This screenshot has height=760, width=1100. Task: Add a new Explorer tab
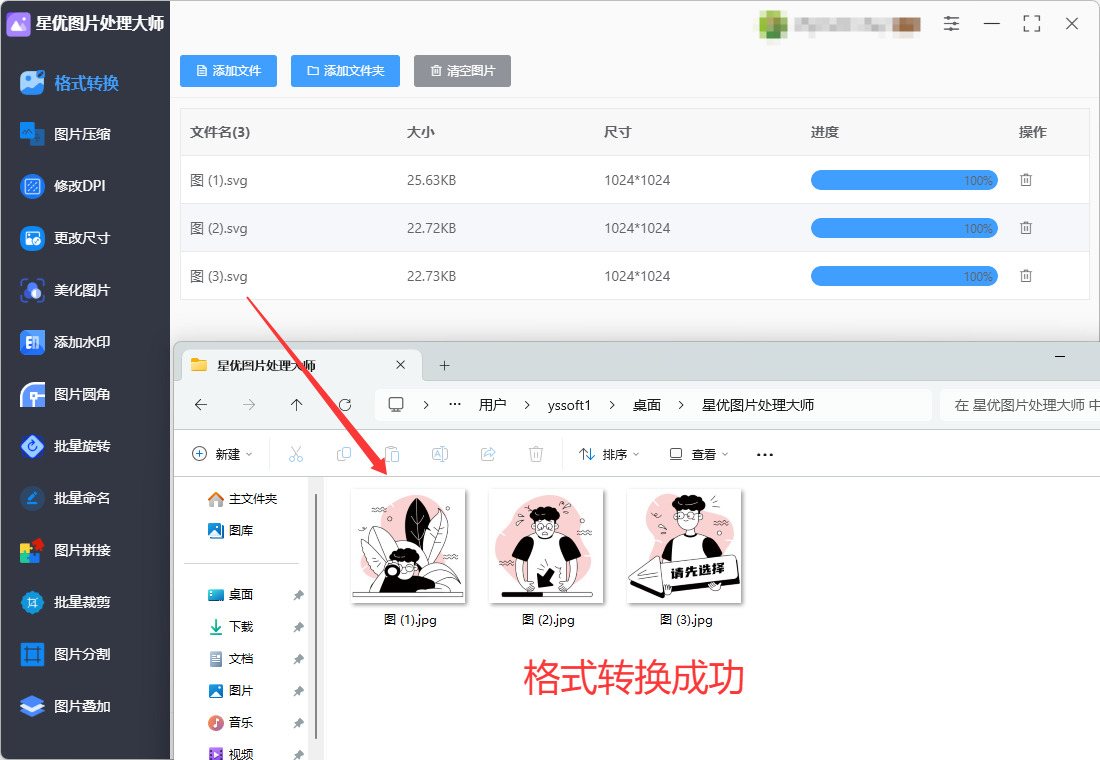tap(444, 366)
